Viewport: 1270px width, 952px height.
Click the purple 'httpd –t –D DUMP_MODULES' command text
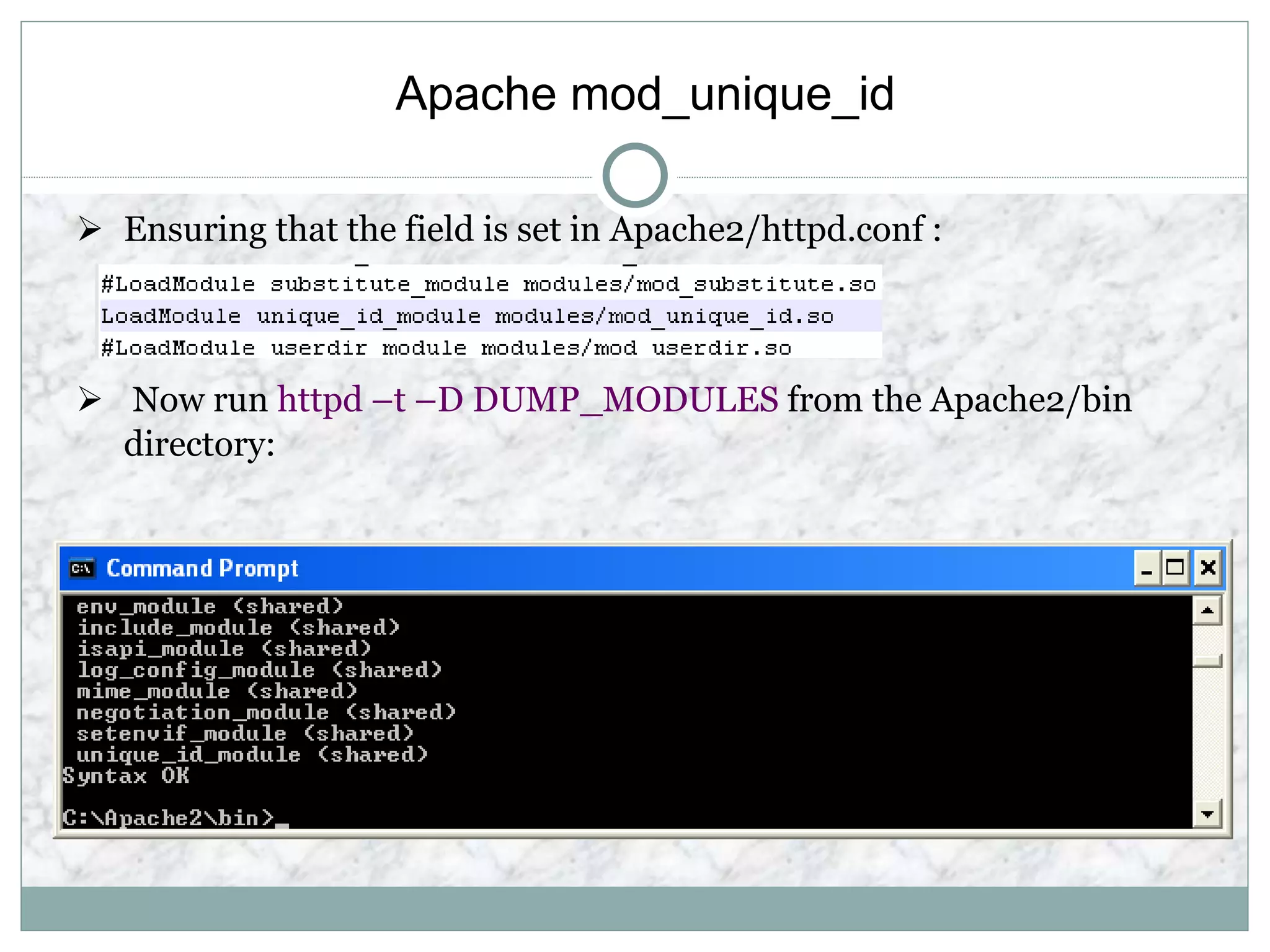(528, 399)
